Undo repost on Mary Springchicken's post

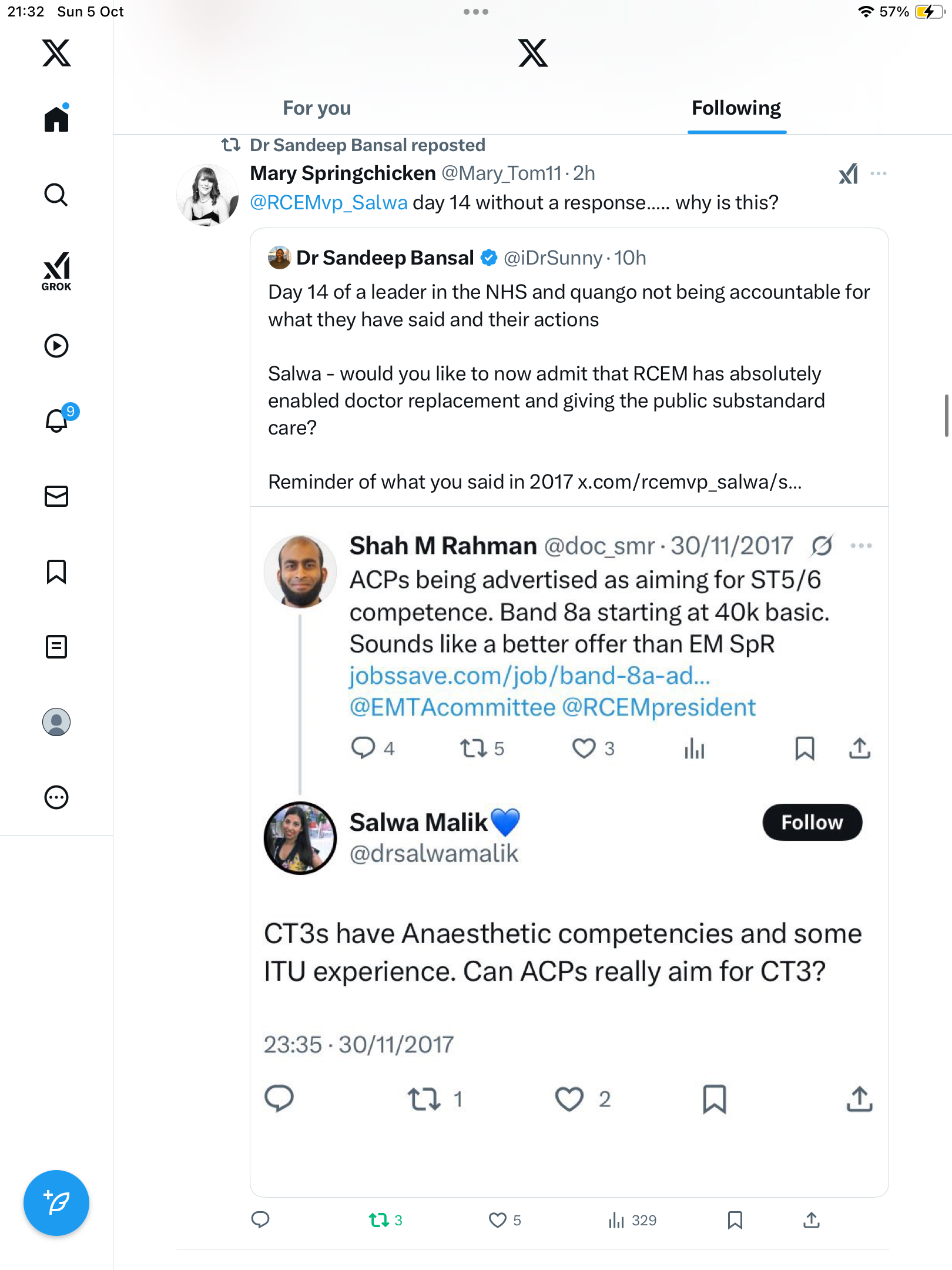(x=379, y=1221)
